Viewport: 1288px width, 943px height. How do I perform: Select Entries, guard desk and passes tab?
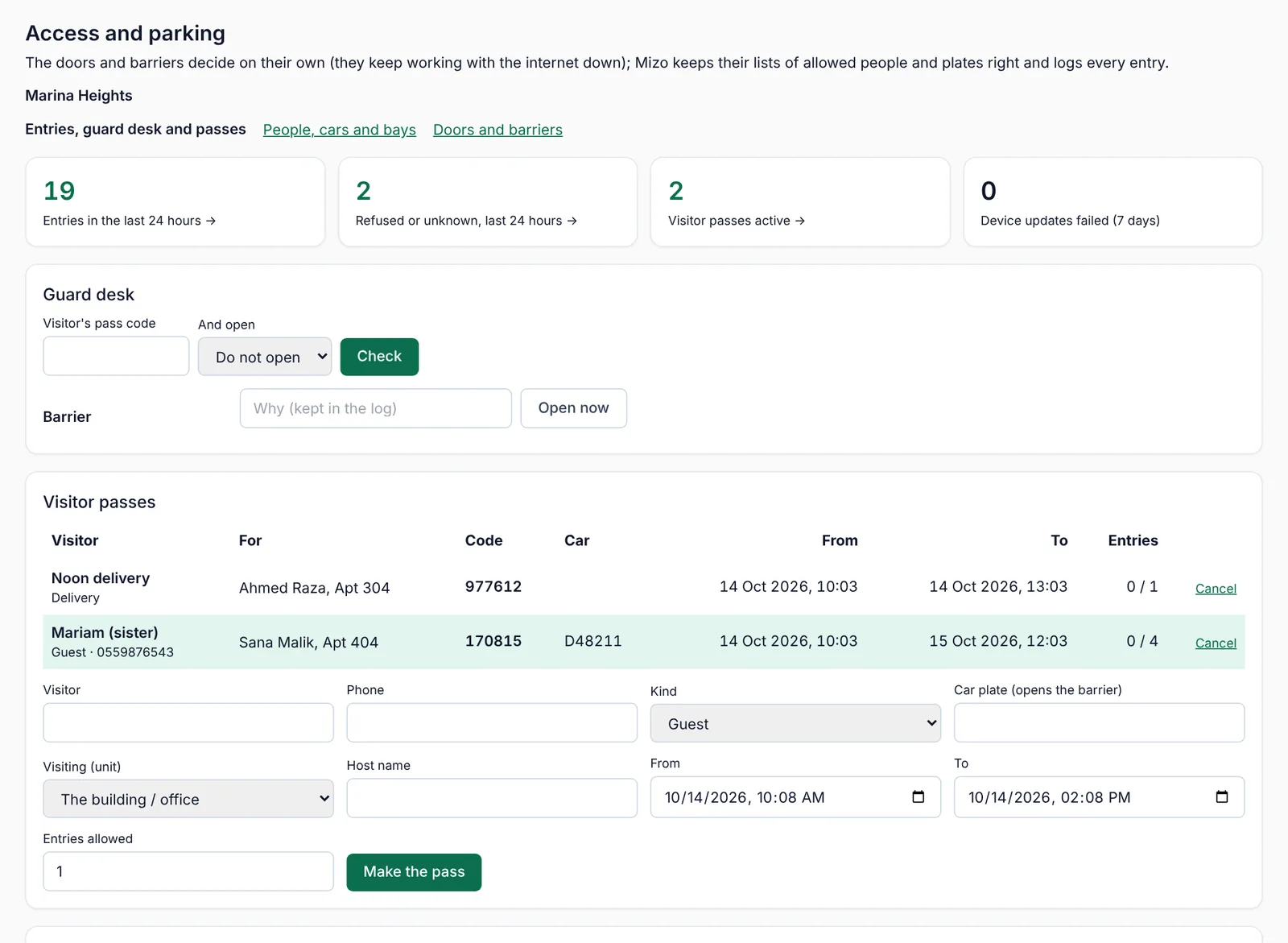(x=135, y=129)
